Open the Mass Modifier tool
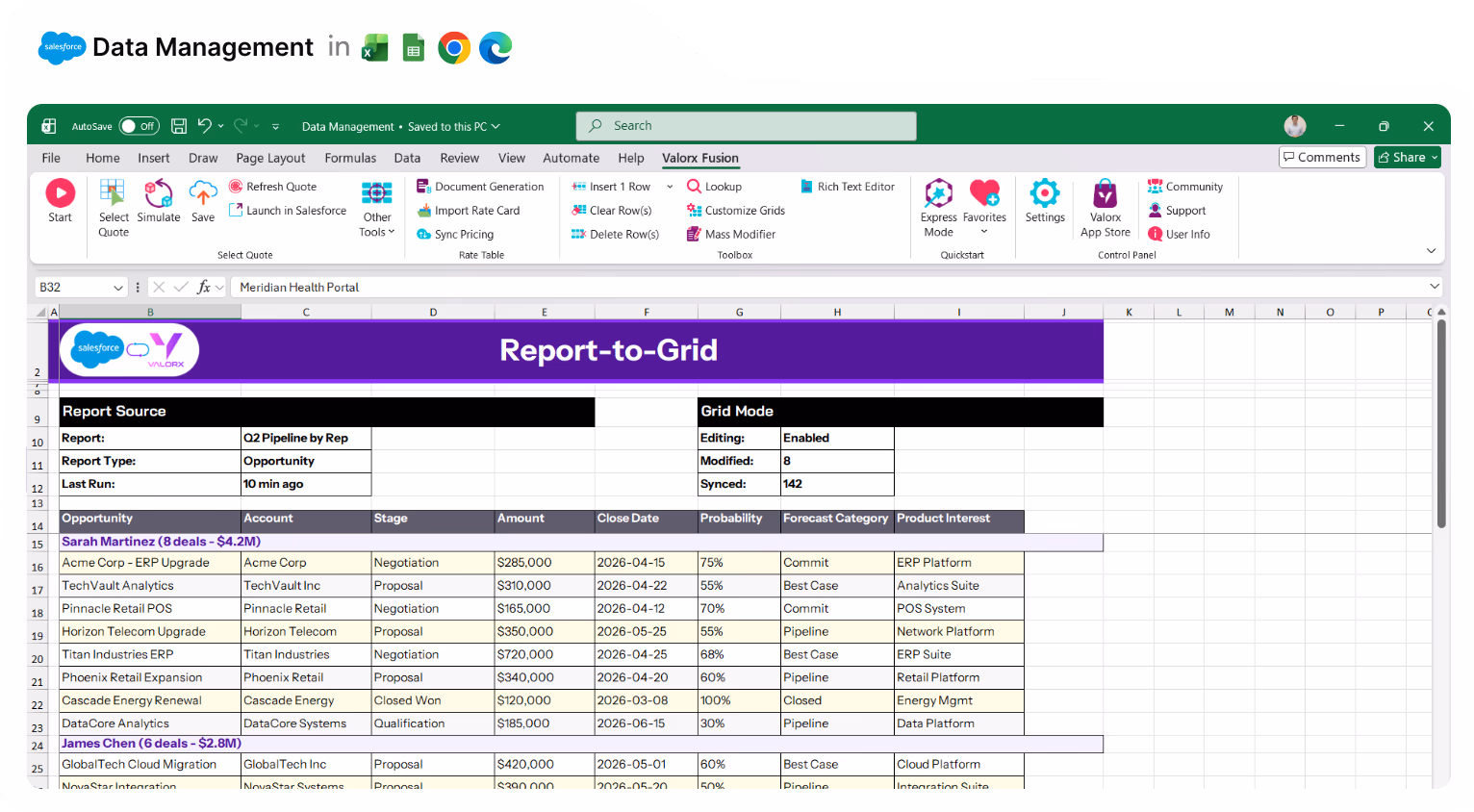The height and width of the screenshot is (812, 1474). point(695,234)
